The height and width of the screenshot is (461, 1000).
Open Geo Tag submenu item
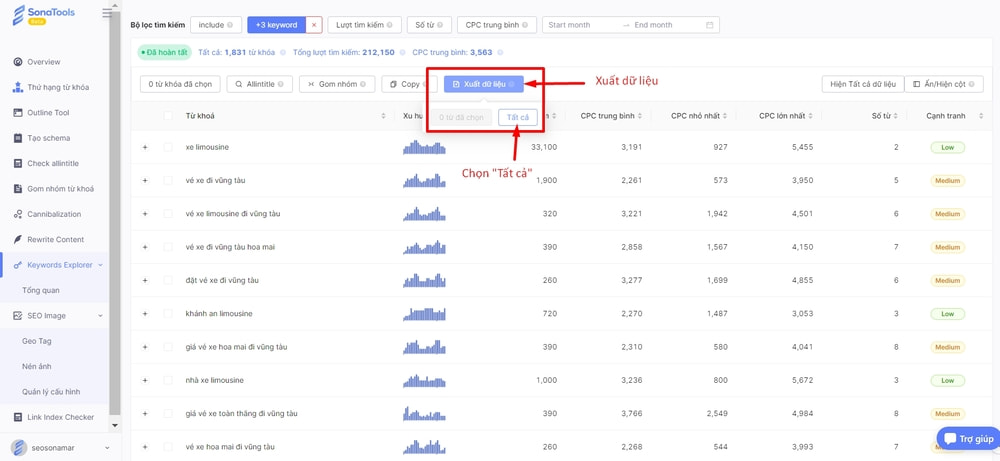[x=36, y=341]
